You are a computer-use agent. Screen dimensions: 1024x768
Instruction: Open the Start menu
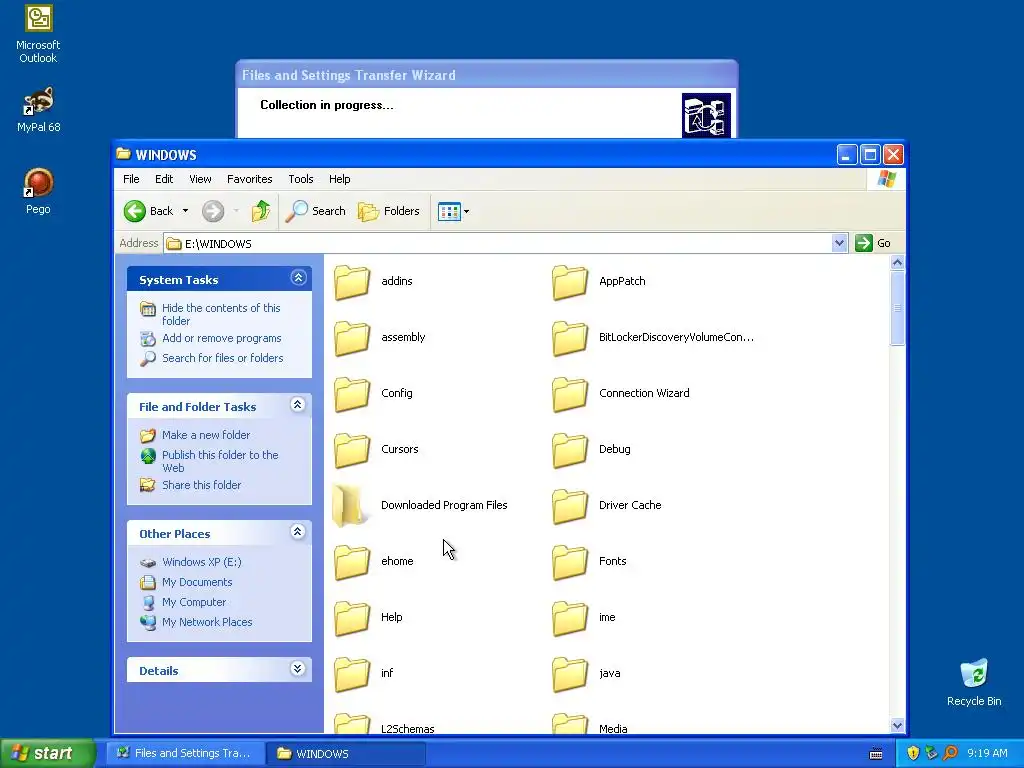tap(47, 753)
